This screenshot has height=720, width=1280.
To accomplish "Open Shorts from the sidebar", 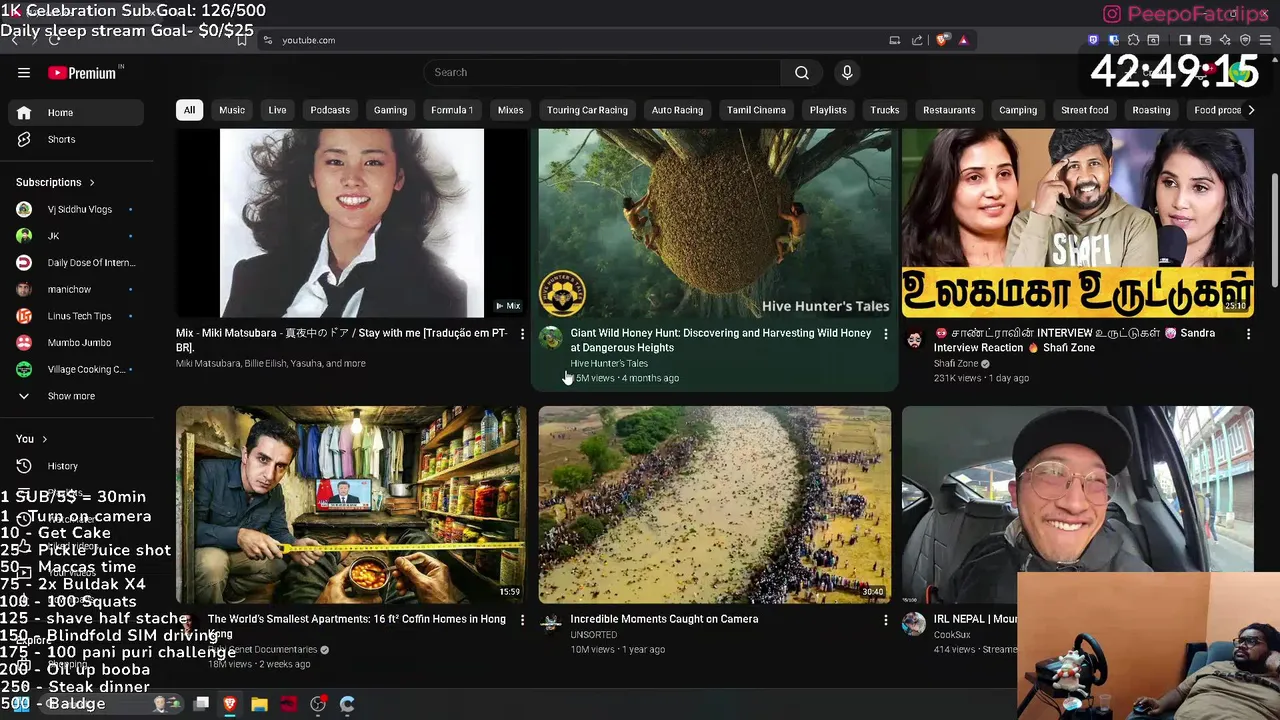I will [x=78, y=139].
